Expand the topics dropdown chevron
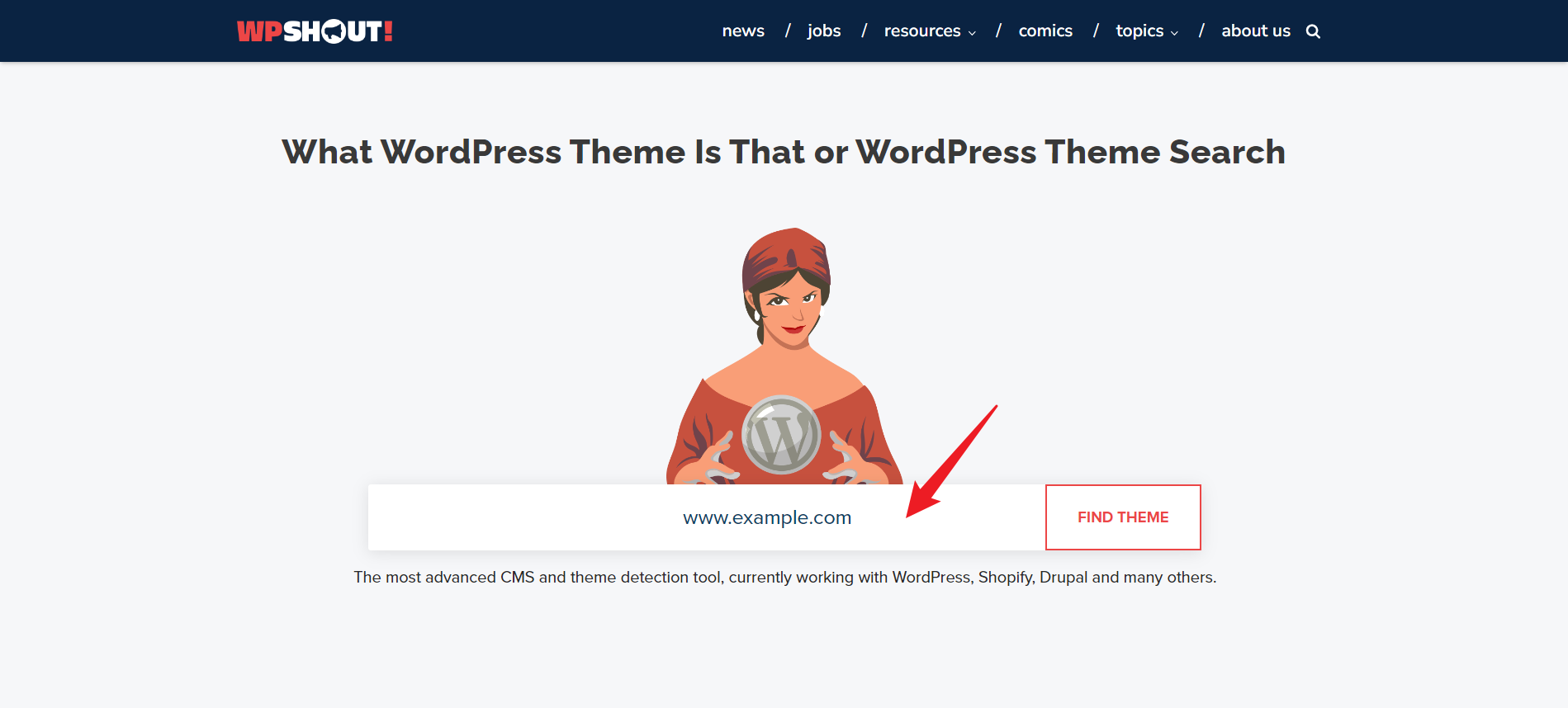 point(1174,33)
